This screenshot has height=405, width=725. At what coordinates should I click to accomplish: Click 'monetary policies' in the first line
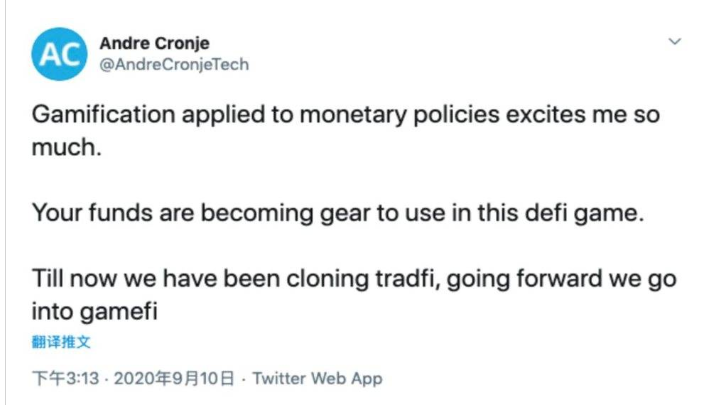coord(399,115)
